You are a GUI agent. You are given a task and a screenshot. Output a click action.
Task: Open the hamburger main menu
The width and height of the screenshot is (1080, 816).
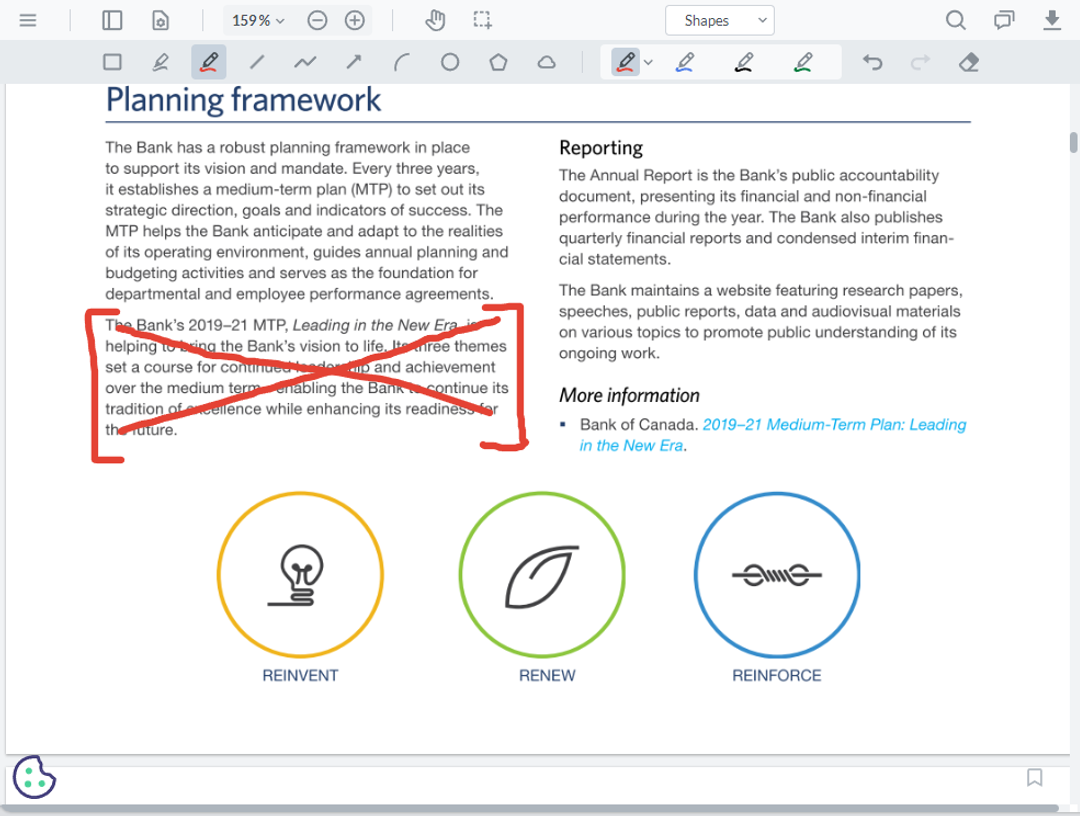tap(27, 20)
